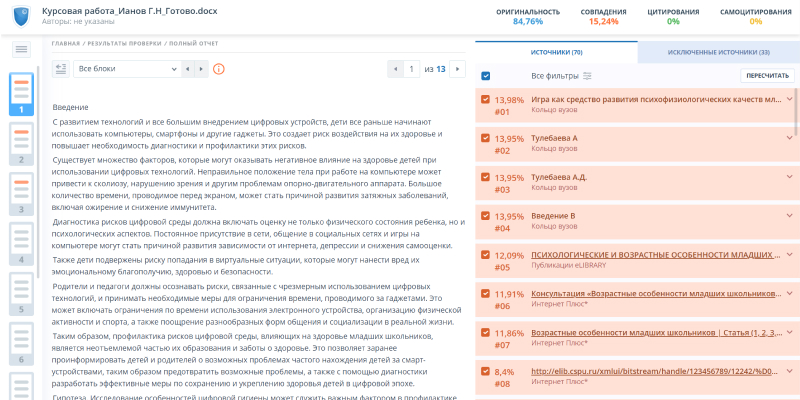Open 'Все фильтры' filter label
Screen dimensions: 800x400
555,76
